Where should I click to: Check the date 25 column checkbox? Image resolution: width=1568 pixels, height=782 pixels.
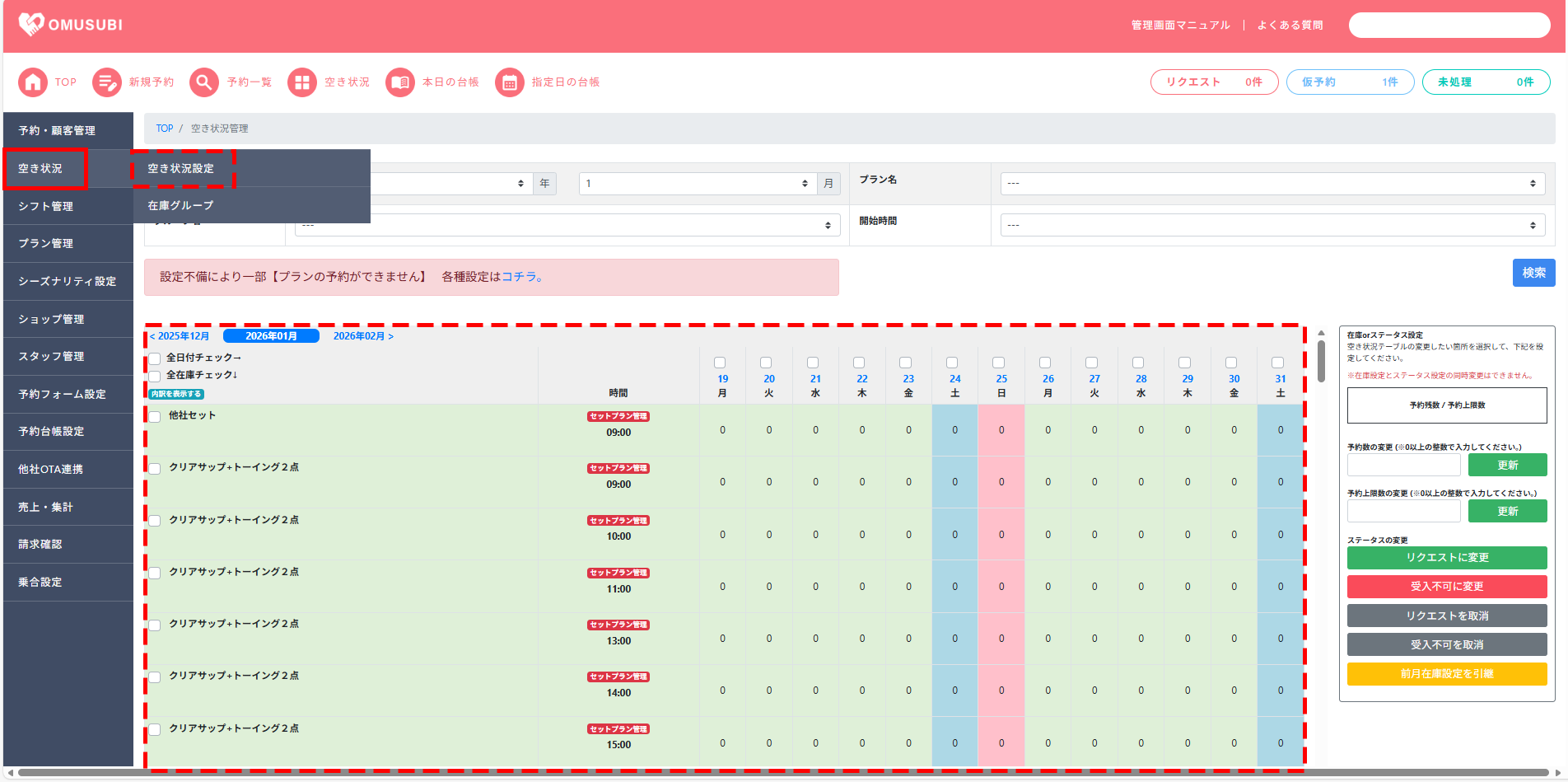click(x=998, y=363)
